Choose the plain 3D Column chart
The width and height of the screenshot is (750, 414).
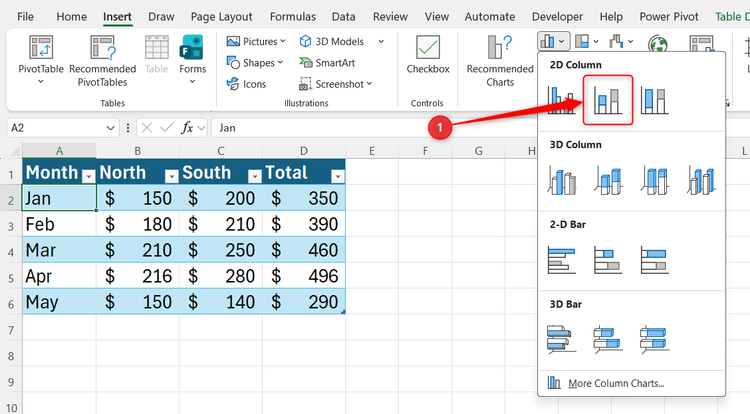[x=701, y=180]
